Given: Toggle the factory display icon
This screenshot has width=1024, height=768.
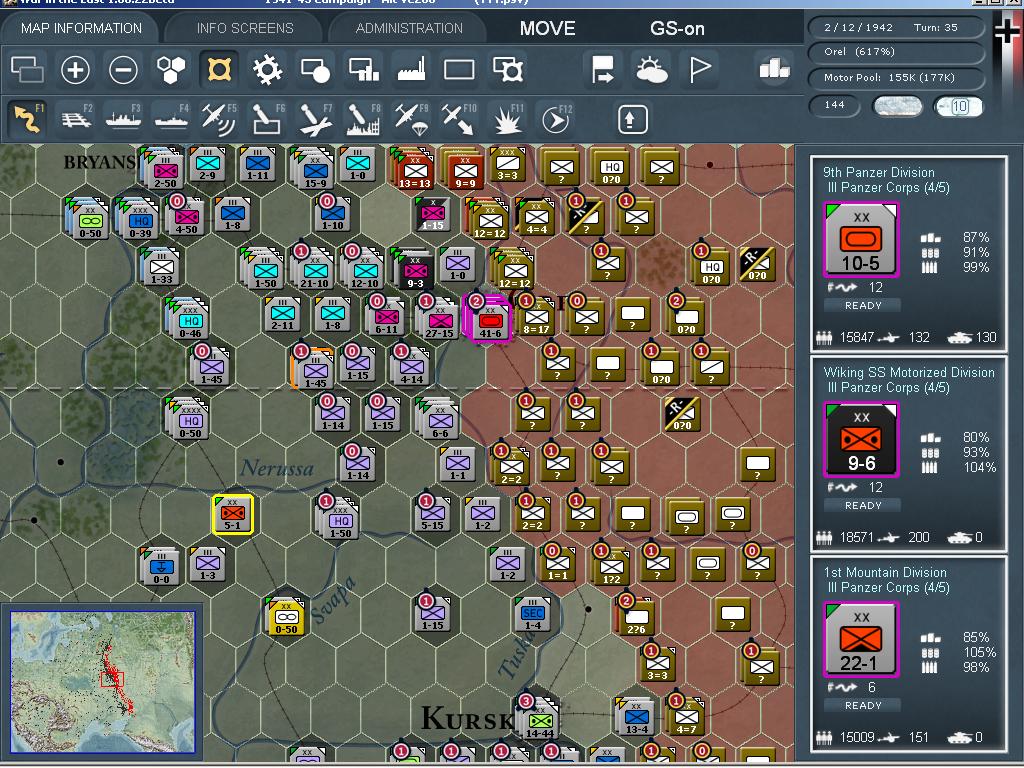Looking at the screenshot, I should point(411,69).
